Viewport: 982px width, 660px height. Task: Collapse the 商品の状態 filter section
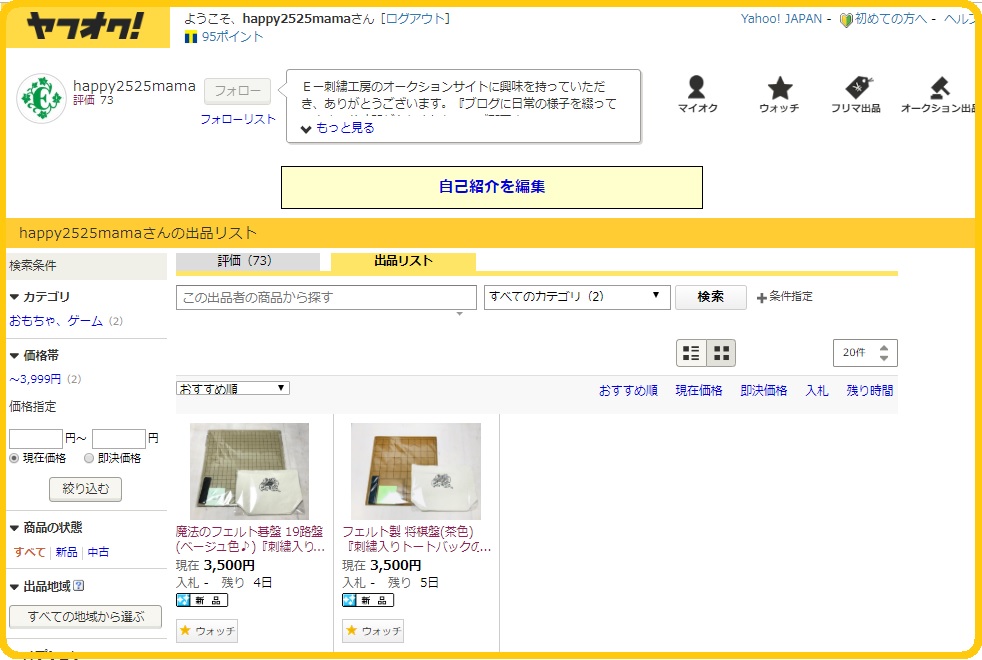14,528
